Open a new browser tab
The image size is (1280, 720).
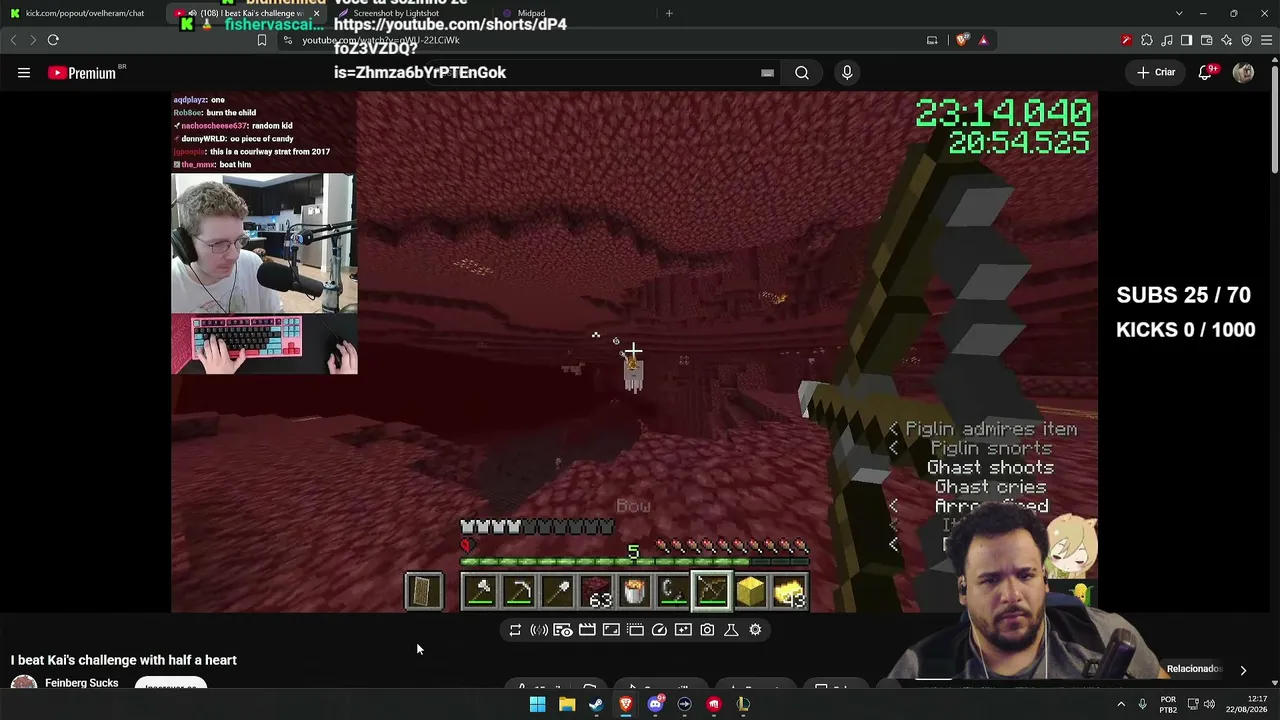tap(669, 13)
